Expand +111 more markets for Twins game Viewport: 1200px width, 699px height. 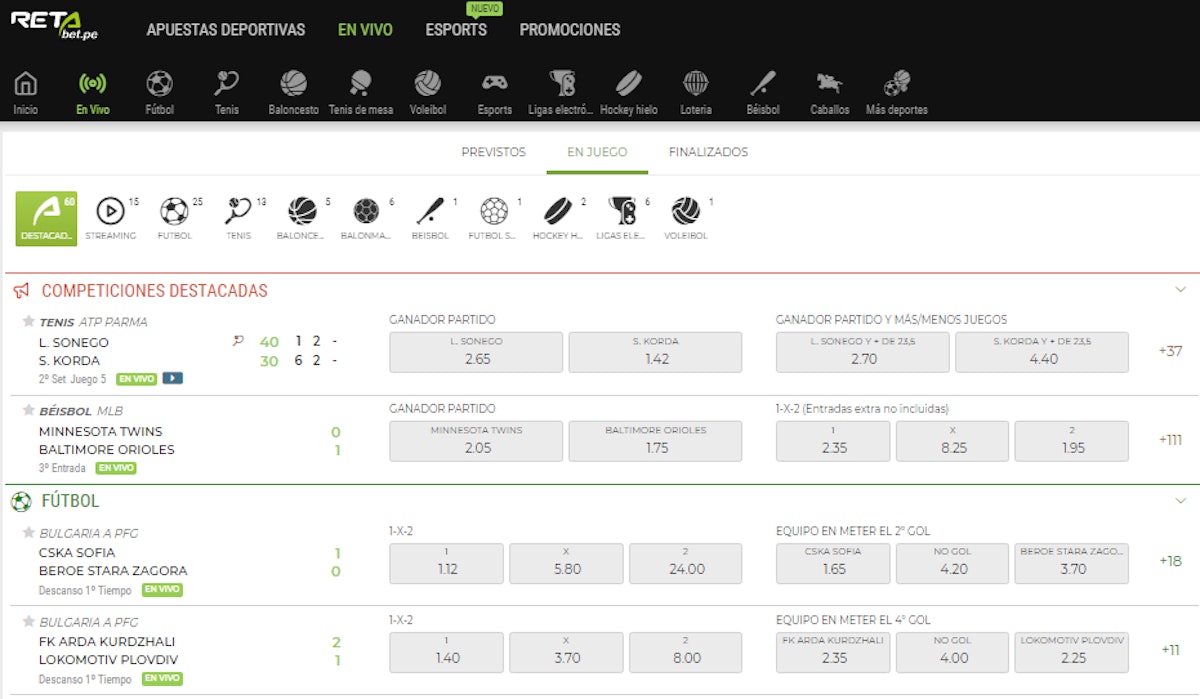click(1170, 440)
